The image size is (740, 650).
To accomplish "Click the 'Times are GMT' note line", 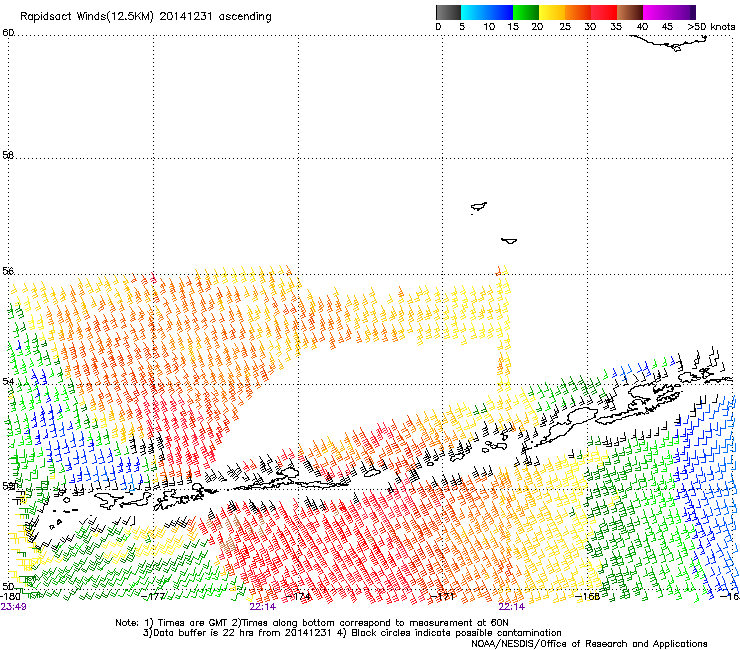I will 312,623.
